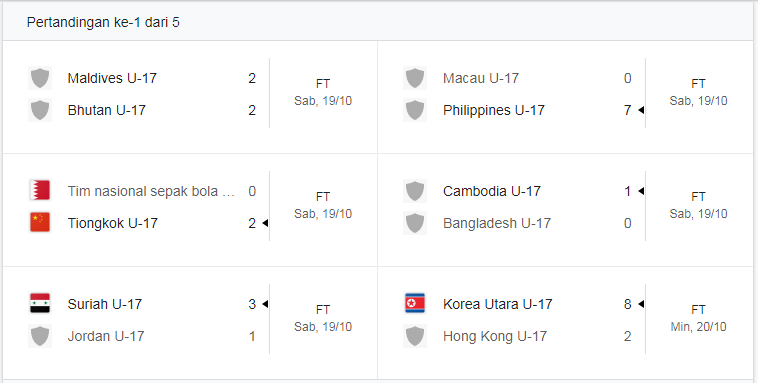Click the Suriah U-17 Syria flag
The image size is (758, 383).
click(40, 304)
